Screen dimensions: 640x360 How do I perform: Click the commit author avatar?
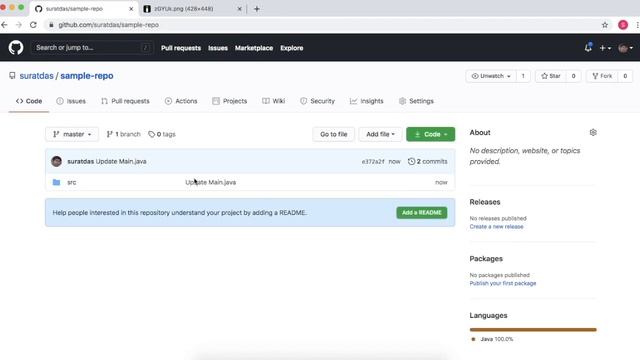click(57, 161)
